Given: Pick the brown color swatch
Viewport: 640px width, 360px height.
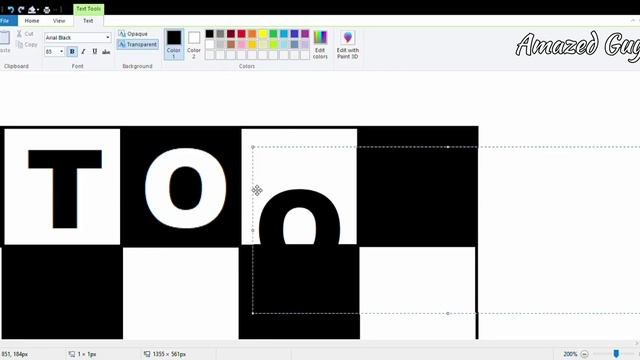Looking at the screenshot, I should tap(231, 44).
